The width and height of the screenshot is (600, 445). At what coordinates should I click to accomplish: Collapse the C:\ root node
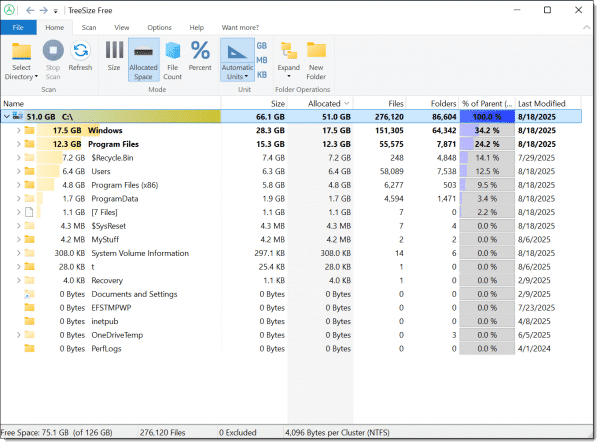click(7, 116)
